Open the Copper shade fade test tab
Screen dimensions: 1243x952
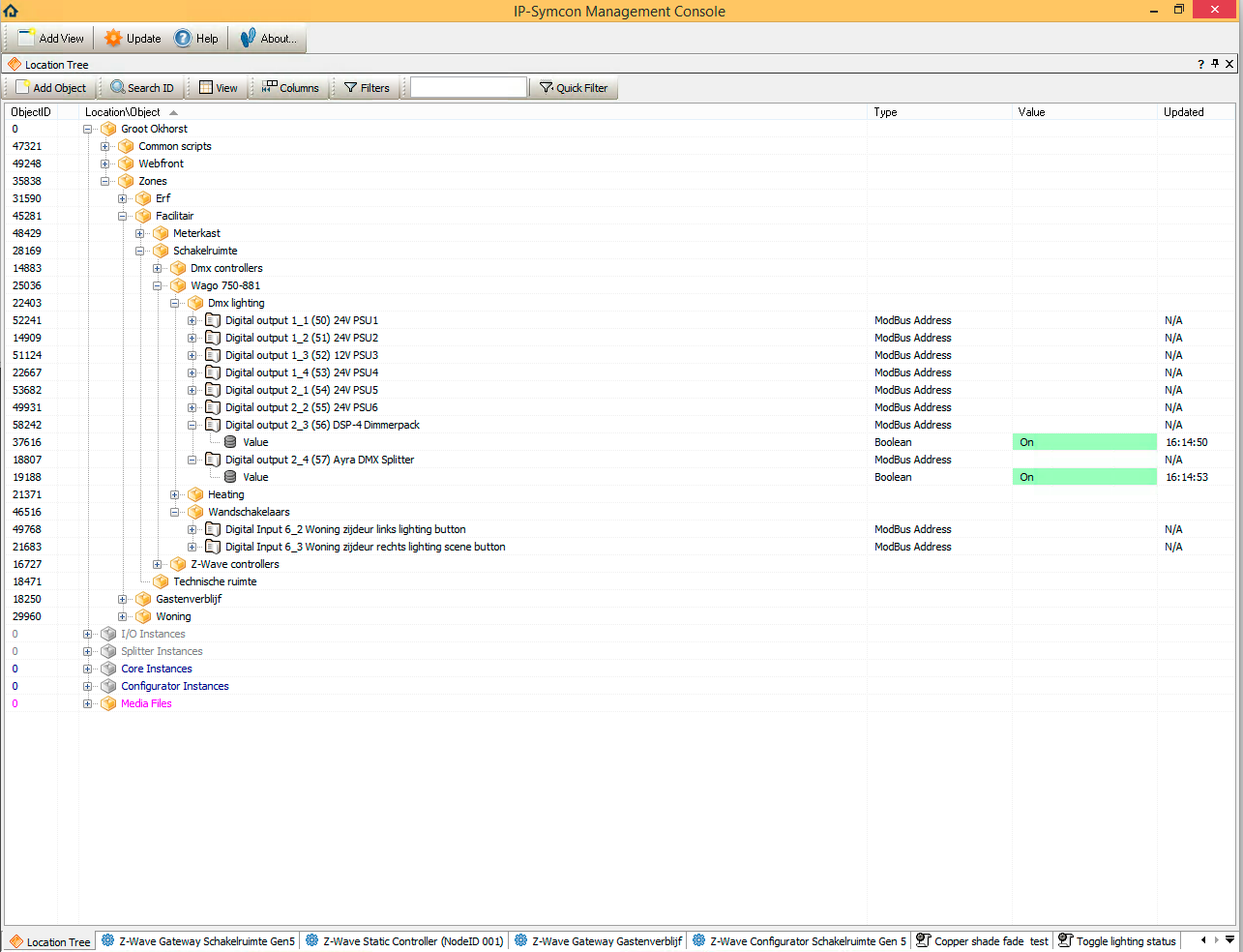pyautogui.click(x=982, y=941)
